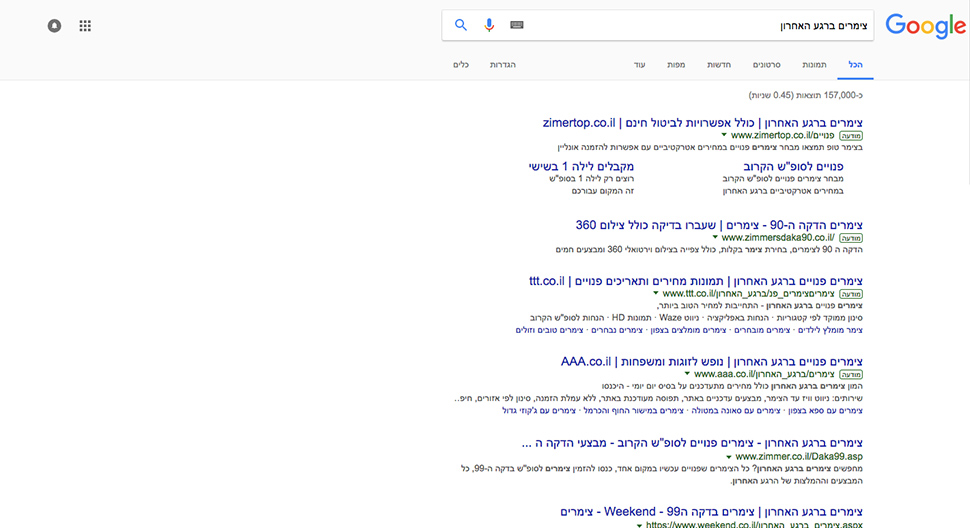Open the account notifications icon
Screen dimensions: 970x528
pyautogui.click(x=54, y=26)
